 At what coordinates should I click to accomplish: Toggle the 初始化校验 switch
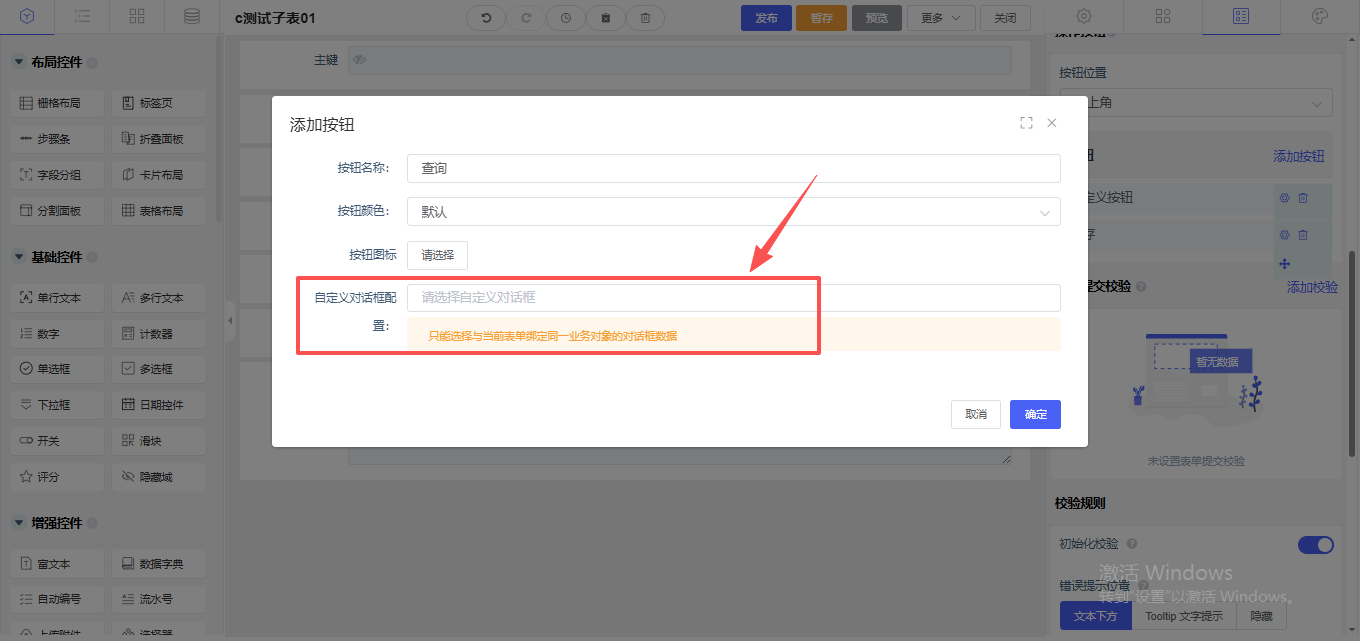pyautogui.click(x=1315, y=545)
